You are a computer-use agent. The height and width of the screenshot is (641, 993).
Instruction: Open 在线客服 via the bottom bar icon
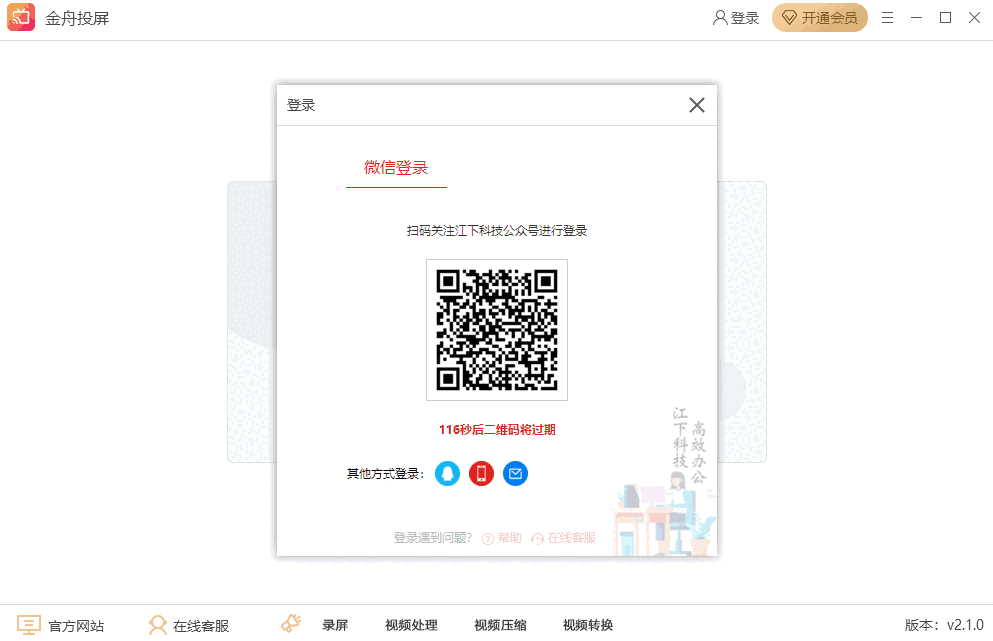tap(157, 624)
